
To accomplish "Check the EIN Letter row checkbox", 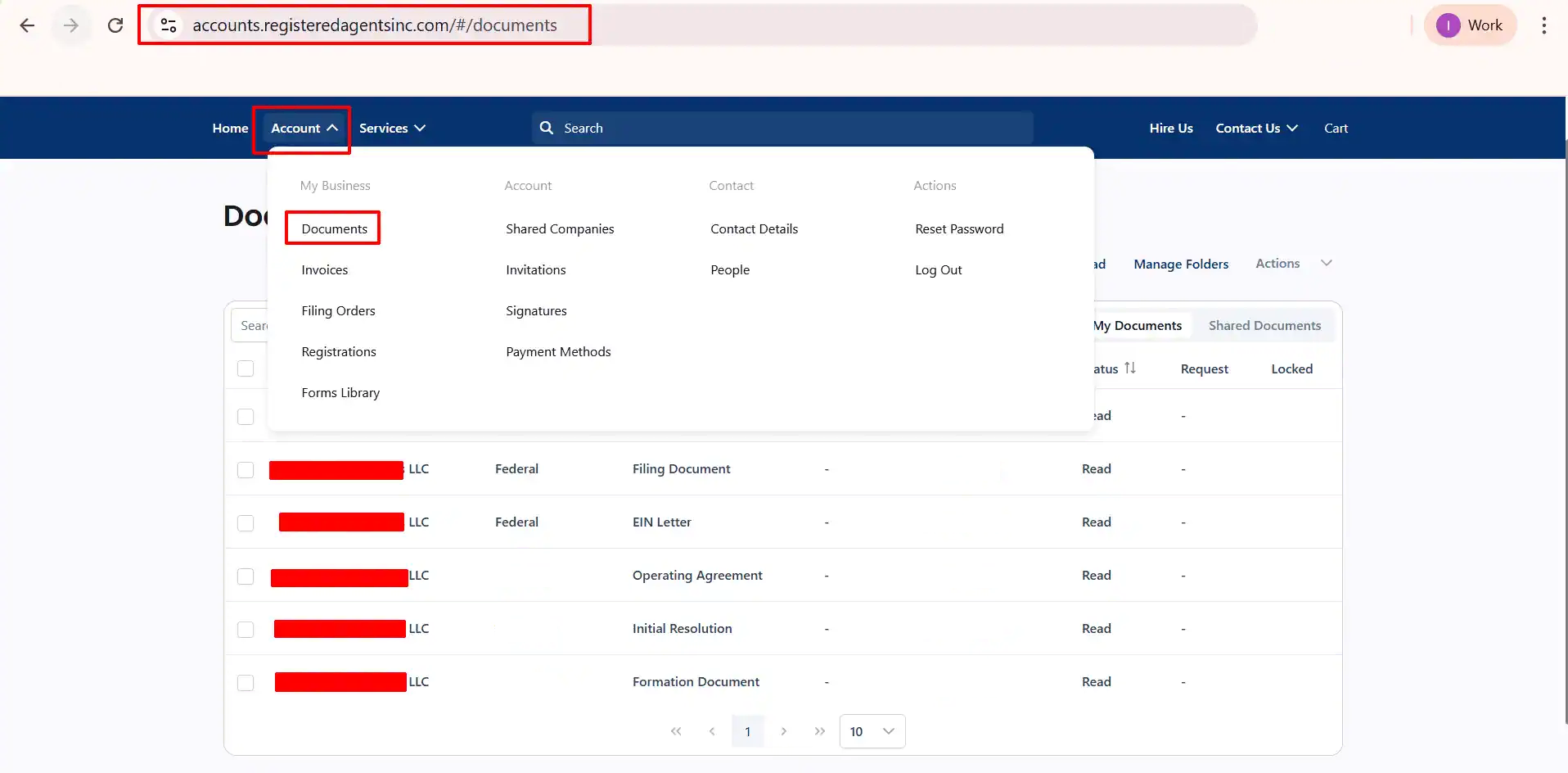I will point(246,522).
